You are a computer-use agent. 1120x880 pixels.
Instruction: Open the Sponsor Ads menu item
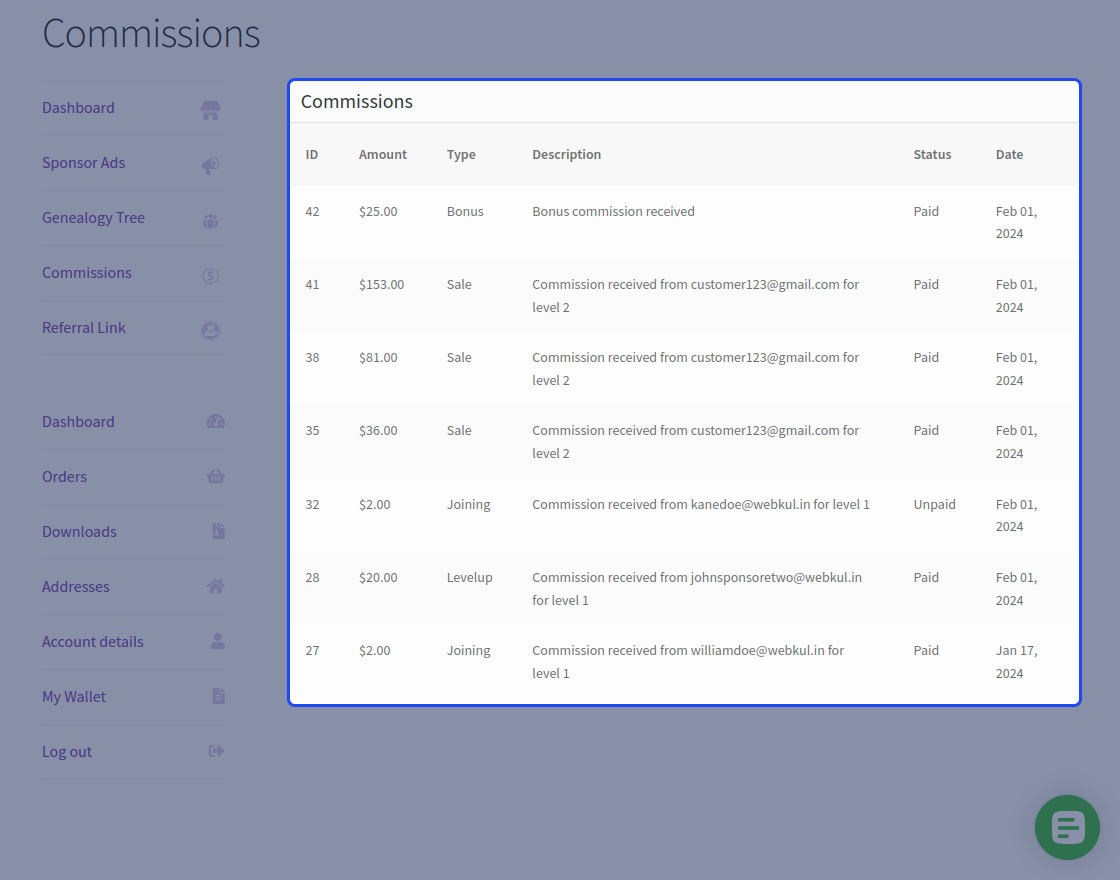point(84,163)
